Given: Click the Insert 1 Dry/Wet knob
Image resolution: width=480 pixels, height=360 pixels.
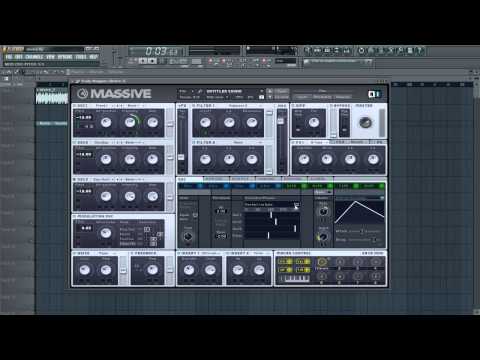Looking at the screenshot, I should tap(189, 269).
